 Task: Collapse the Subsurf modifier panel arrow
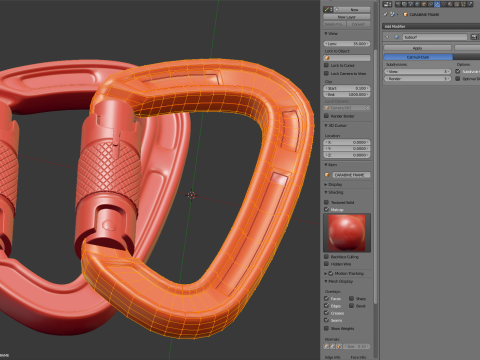pyautogui.click(x=387, y=37)
